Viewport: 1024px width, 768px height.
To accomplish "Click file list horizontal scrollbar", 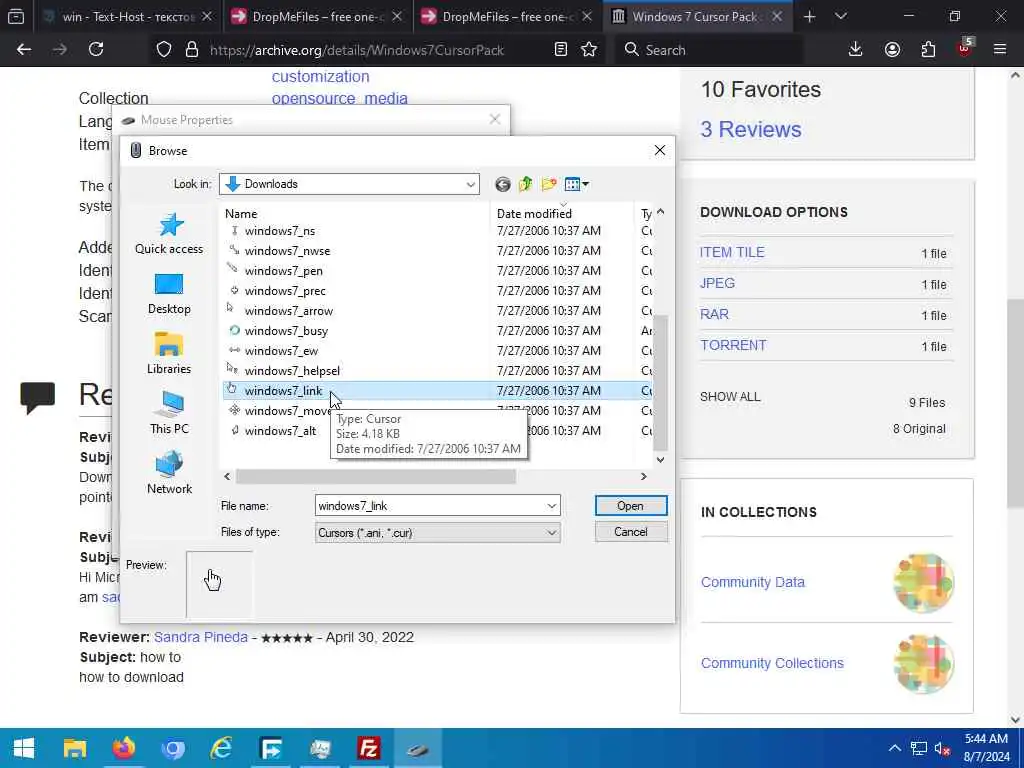I will pos(376,477).
